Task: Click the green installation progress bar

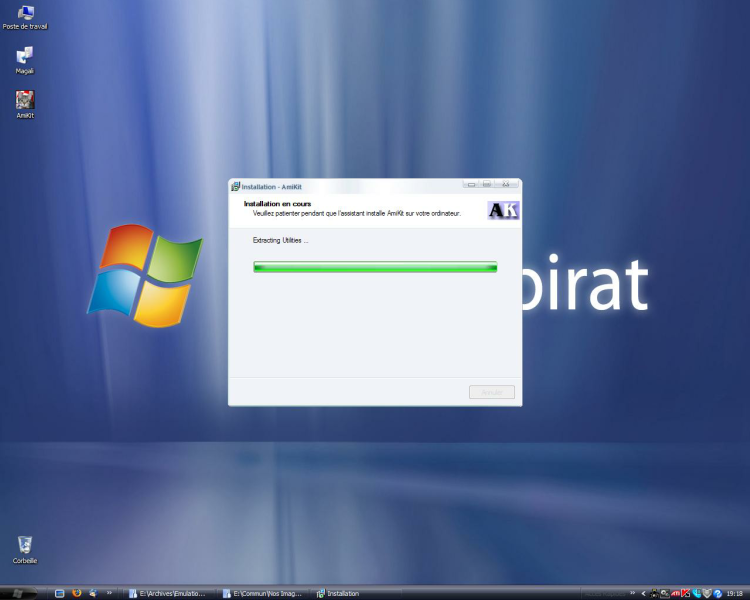Action: [375, 267]
